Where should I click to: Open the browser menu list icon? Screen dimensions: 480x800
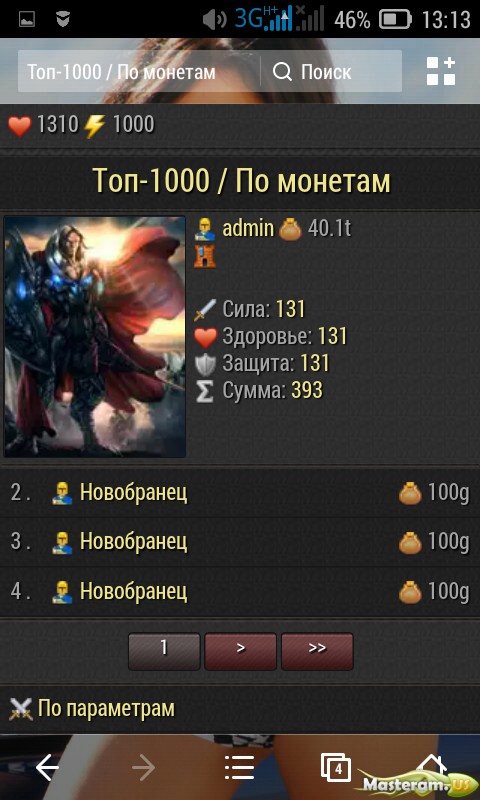click(x=240, y=767)
